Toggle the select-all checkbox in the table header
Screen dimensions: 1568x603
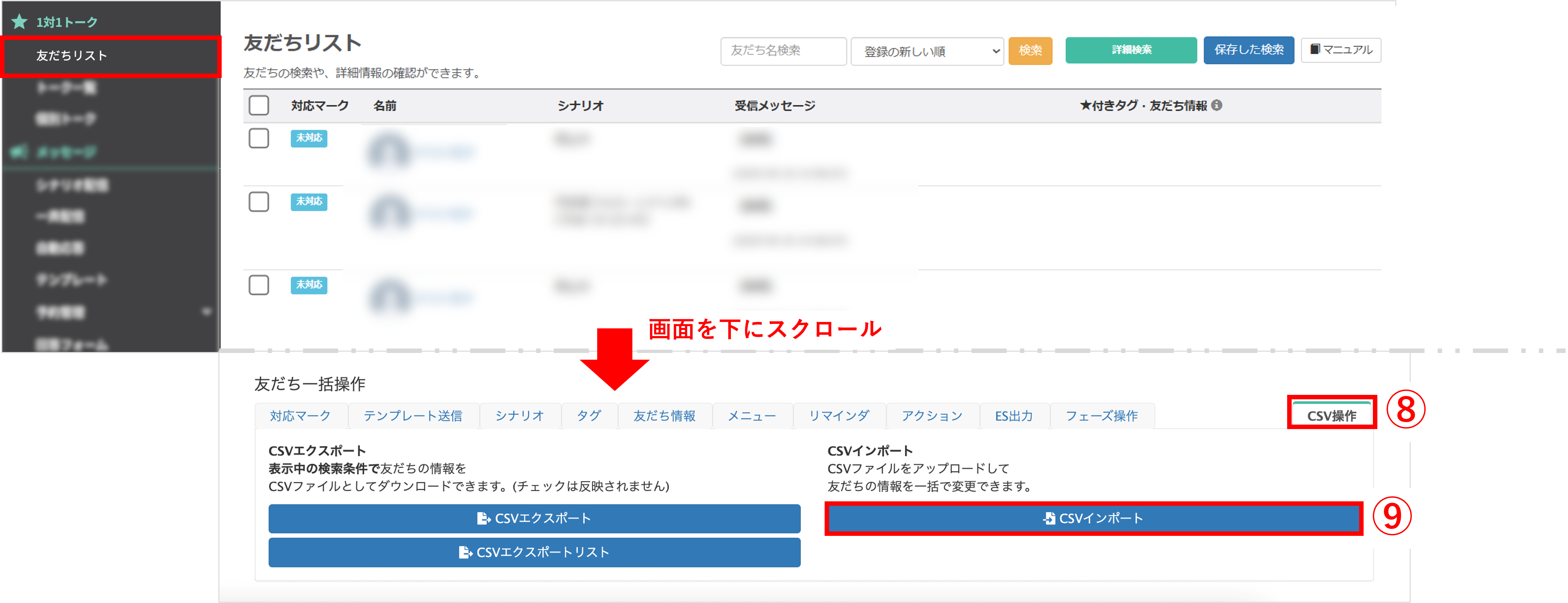(x=259, y=105)
